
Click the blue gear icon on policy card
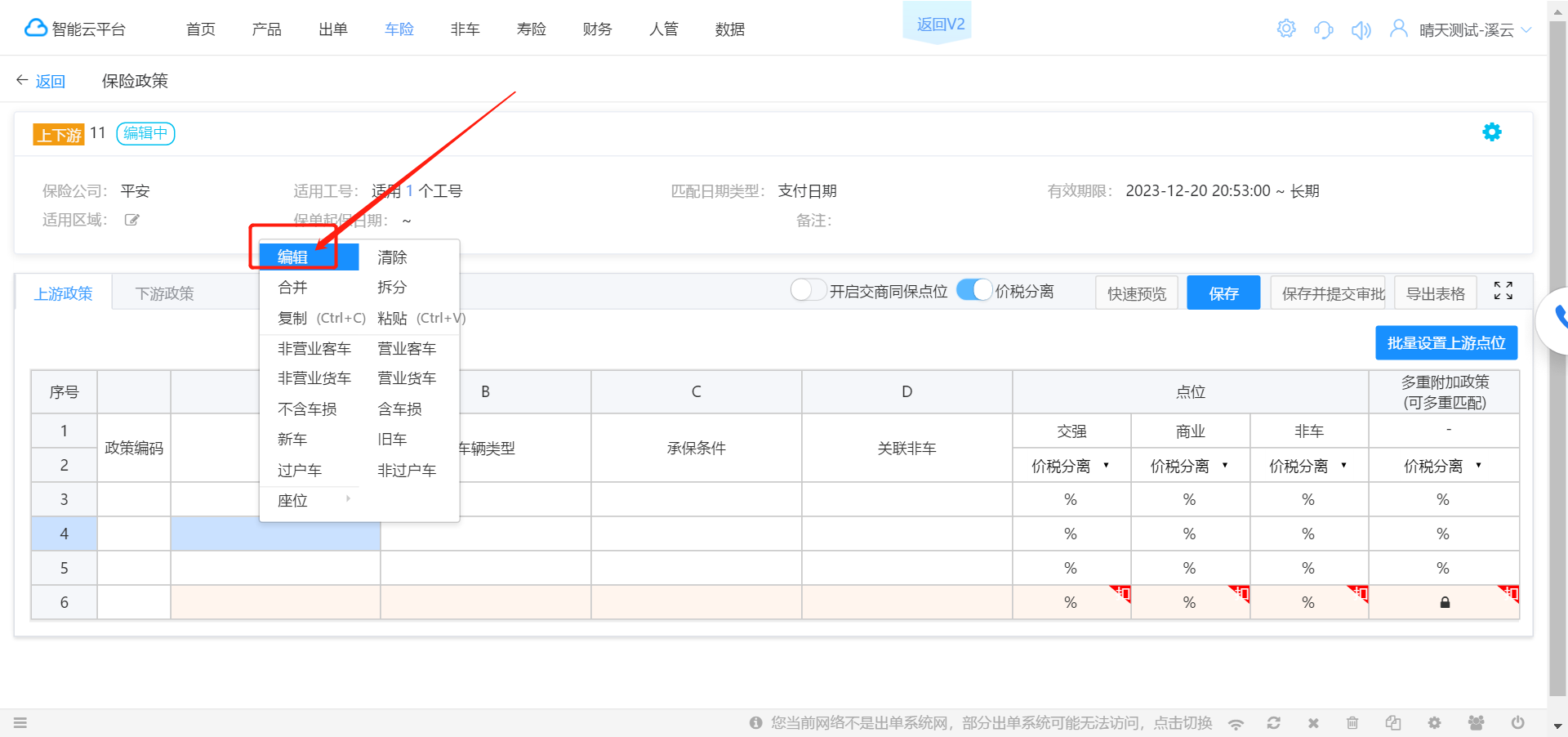coord(1491,132)
